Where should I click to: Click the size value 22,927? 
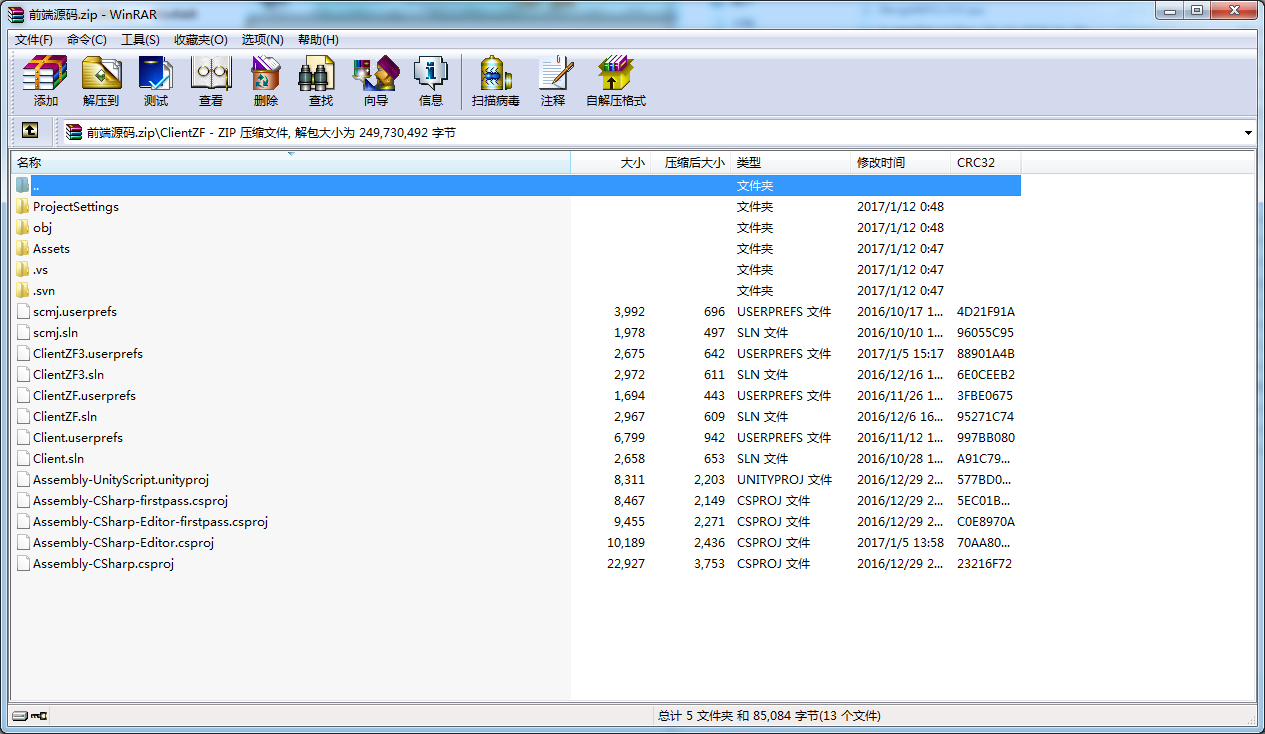tap(626, 563)
